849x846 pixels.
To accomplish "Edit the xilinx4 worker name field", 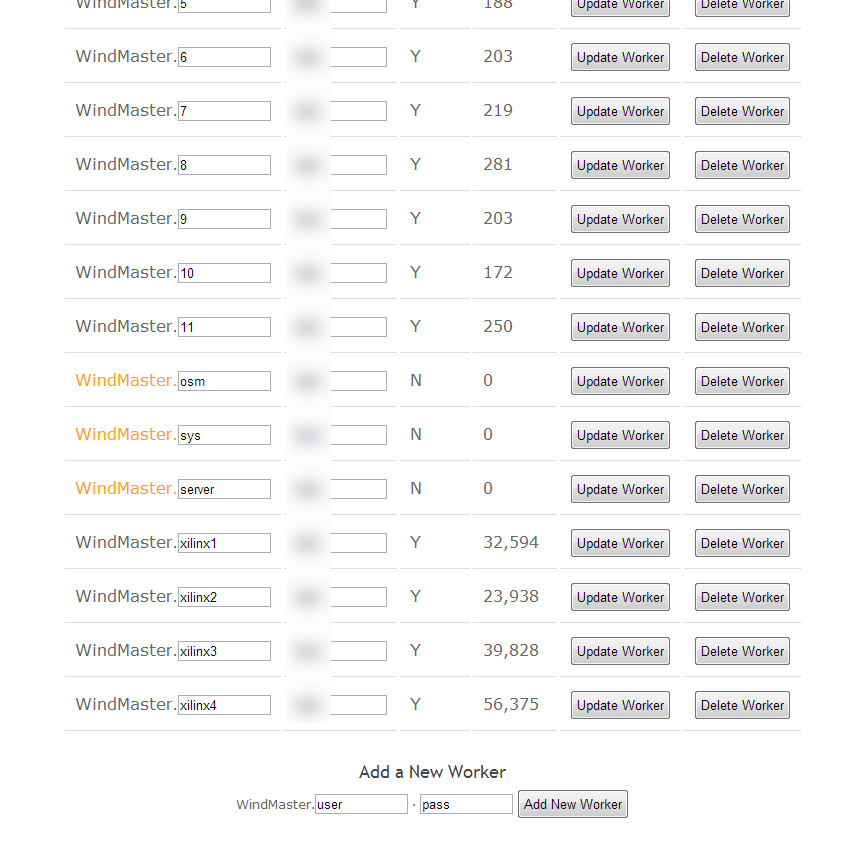I will (x=224, y=705).
